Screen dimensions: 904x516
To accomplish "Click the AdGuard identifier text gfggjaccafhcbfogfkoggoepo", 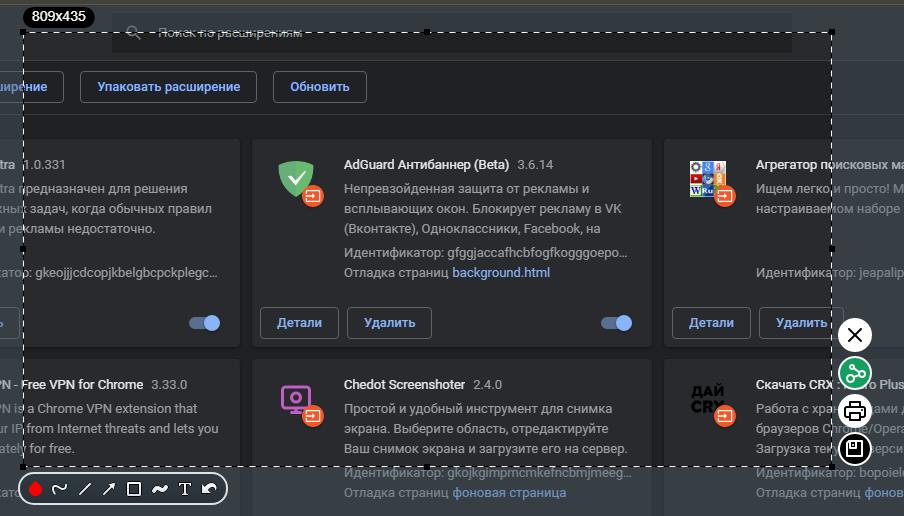I will (x=537, y=253).
